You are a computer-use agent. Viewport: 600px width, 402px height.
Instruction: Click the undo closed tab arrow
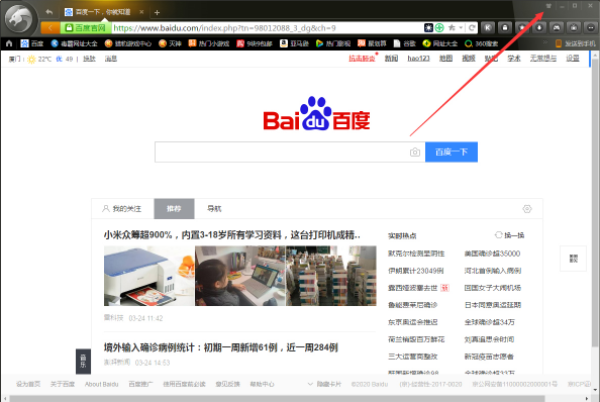pyautogui.click(x=49, y=12)
